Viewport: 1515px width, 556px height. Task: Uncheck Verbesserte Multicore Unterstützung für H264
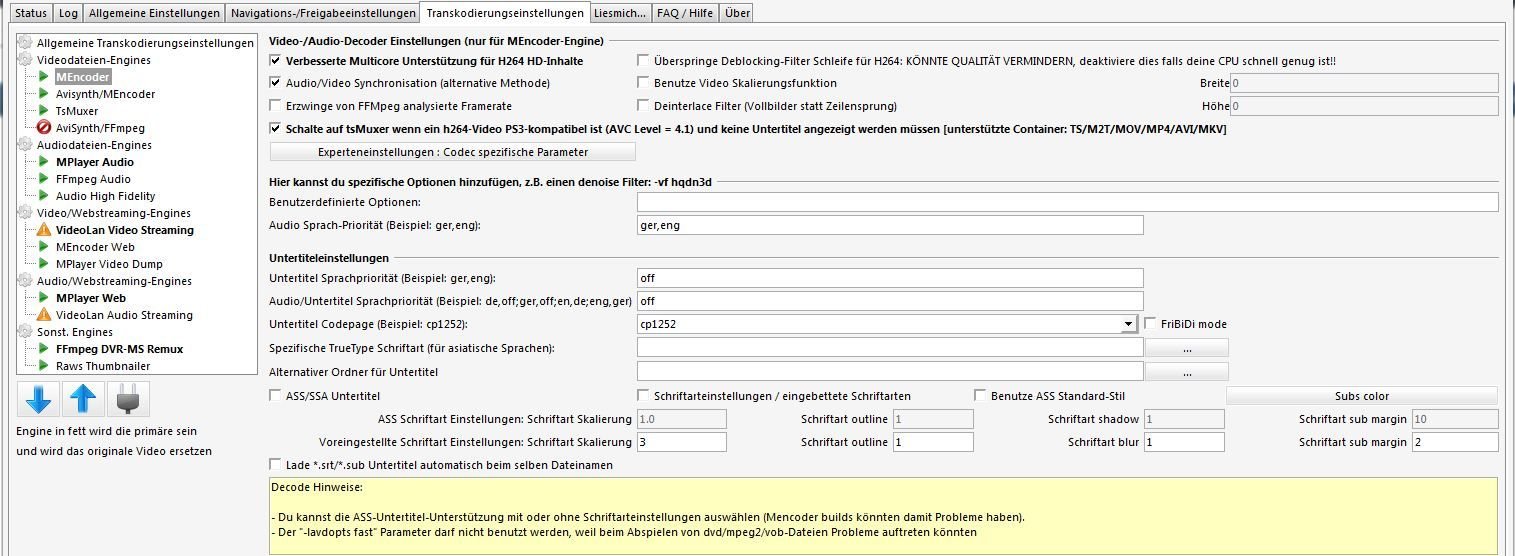[x=276, y=61]
